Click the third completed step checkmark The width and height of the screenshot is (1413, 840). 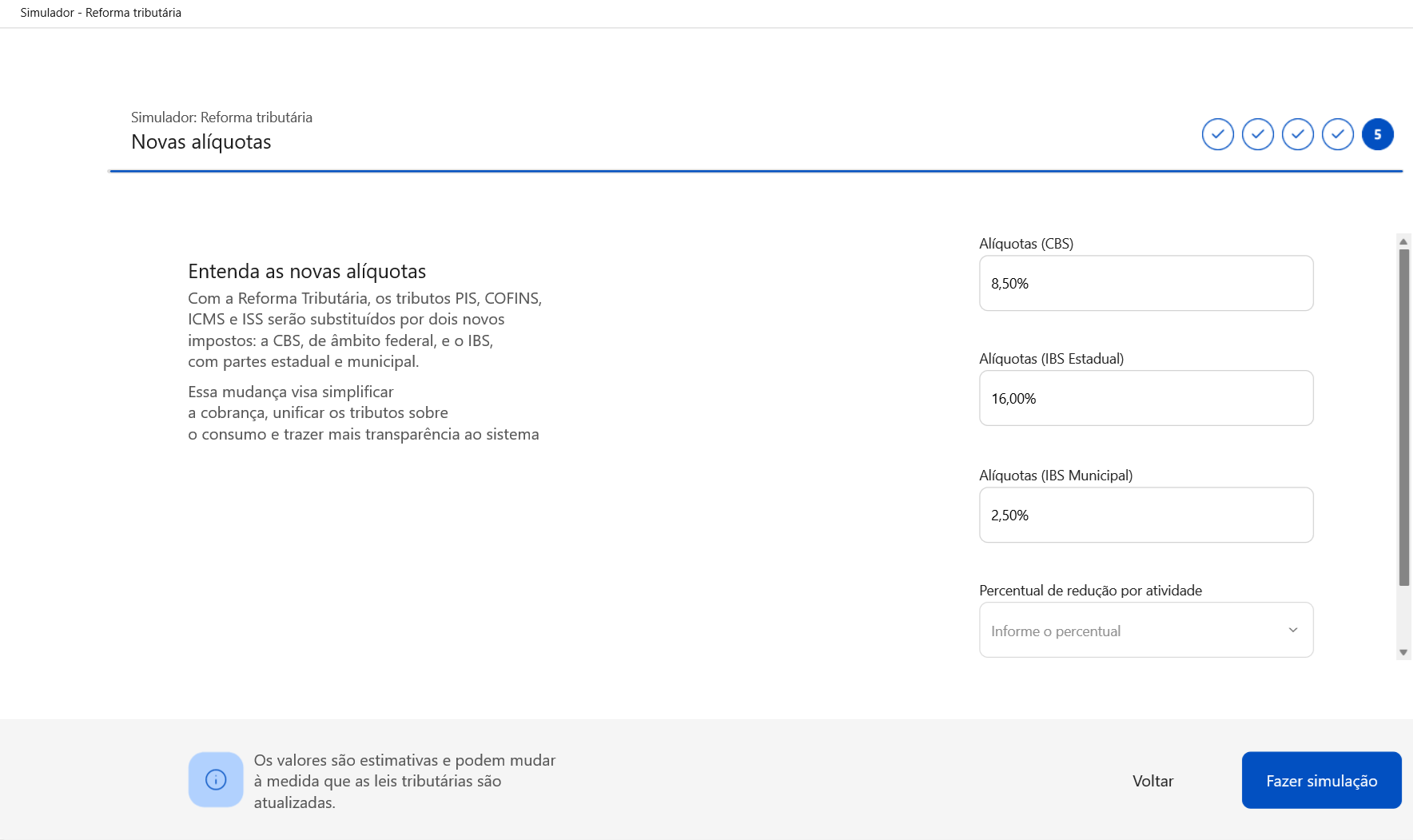(1297, 134)
